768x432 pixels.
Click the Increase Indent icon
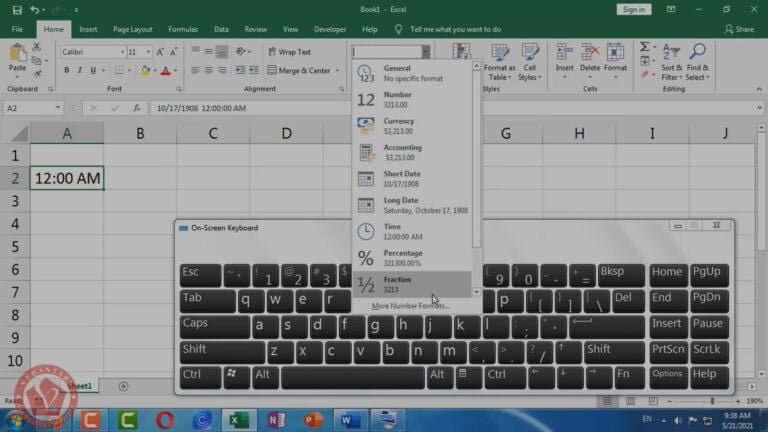(253, 71)
